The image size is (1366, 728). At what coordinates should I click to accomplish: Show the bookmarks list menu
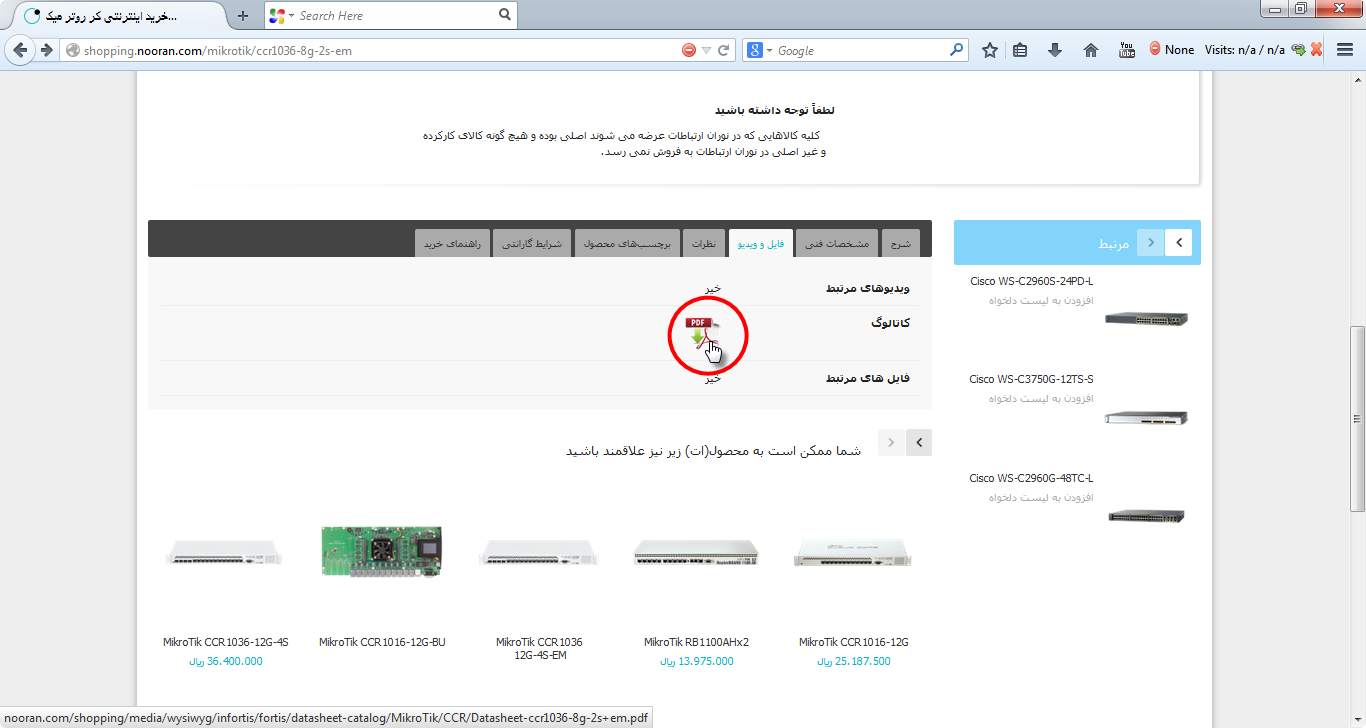1020,50
